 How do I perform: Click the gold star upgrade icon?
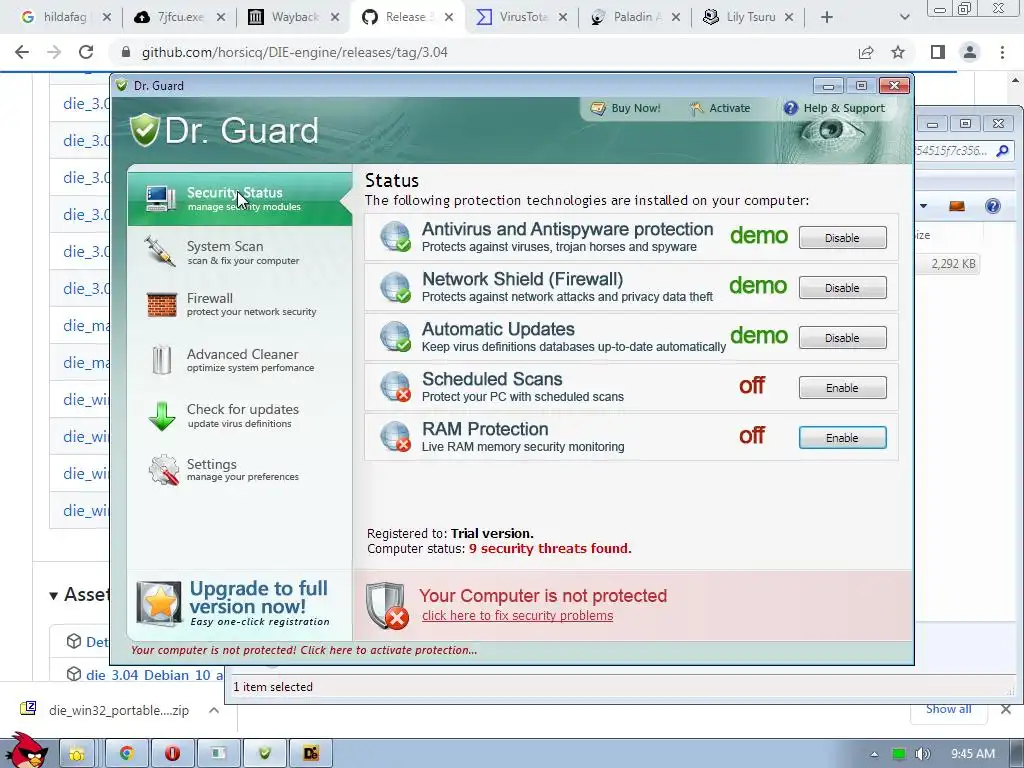pyautogui.click(x=159, y=603)
